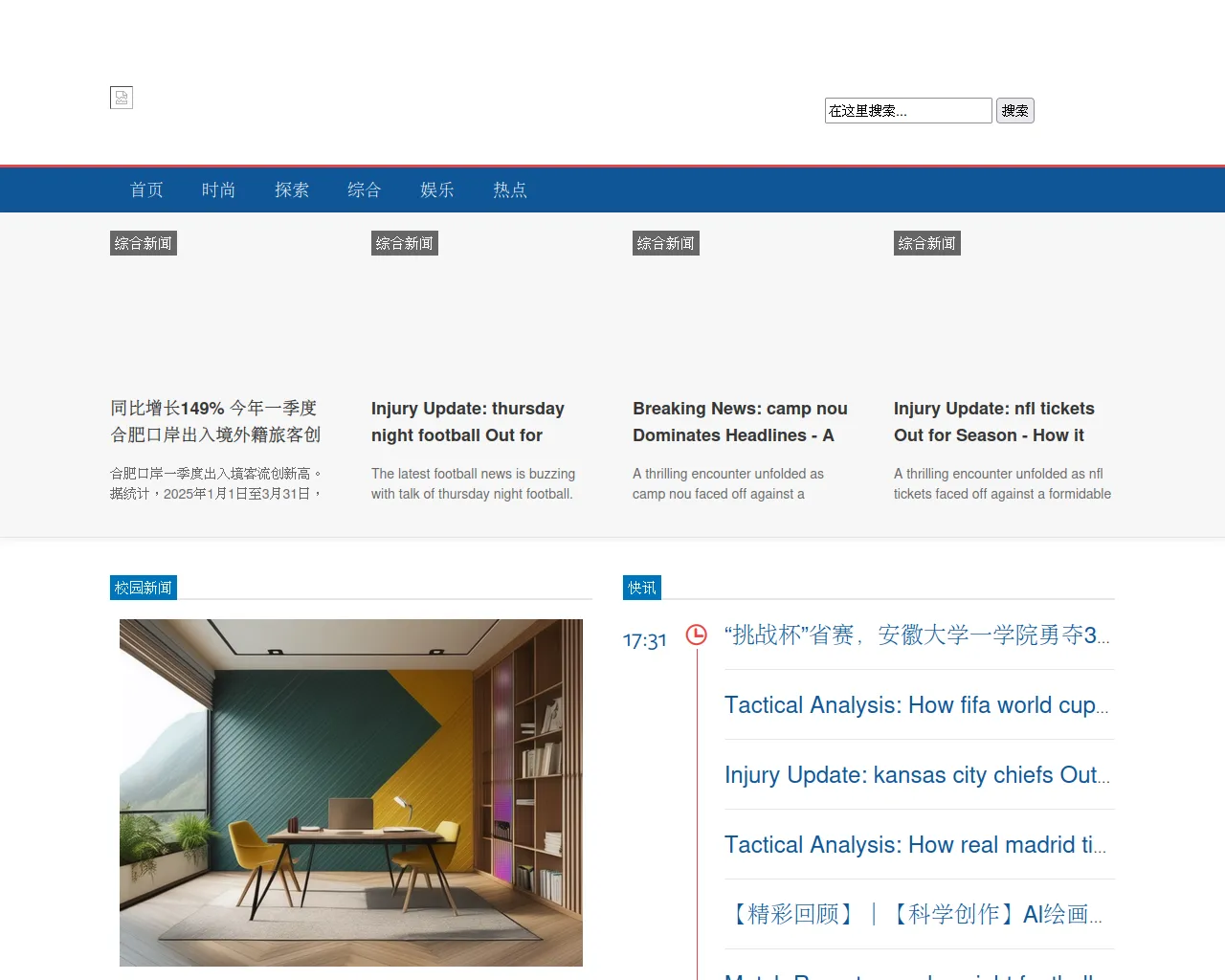Open the Injury Update kansas city chiefs article
Screen dimensions: 1225x980
point(914,775)
